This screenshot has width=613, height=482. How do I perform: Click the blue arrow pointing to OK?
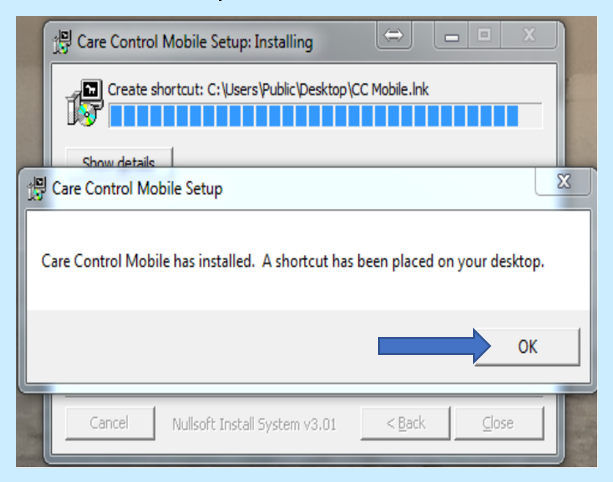coord(434,346)
